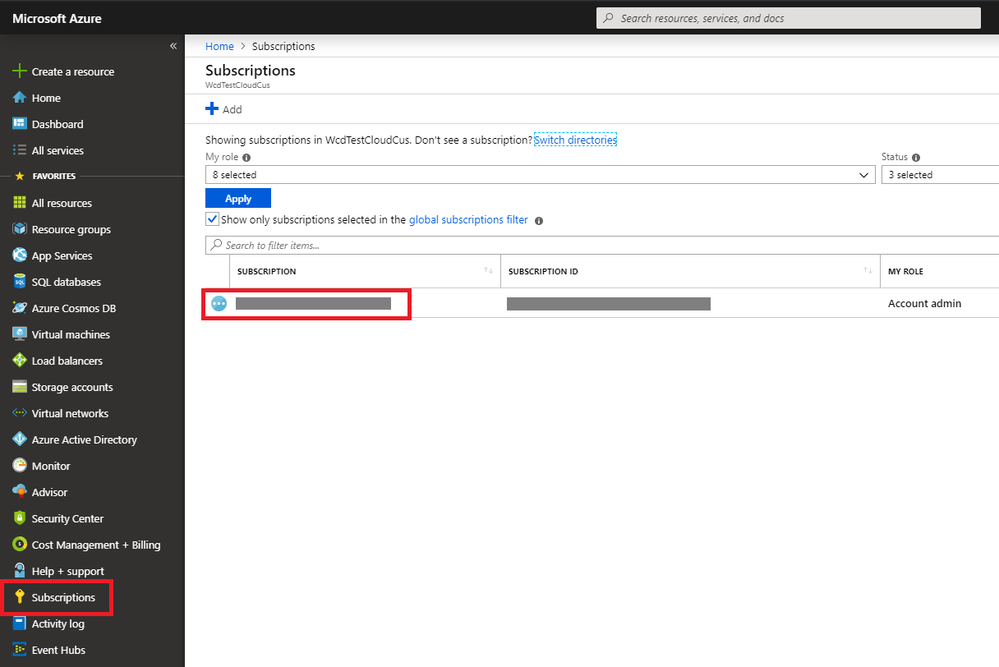Click the Security Center shield icon

(20, 518)
